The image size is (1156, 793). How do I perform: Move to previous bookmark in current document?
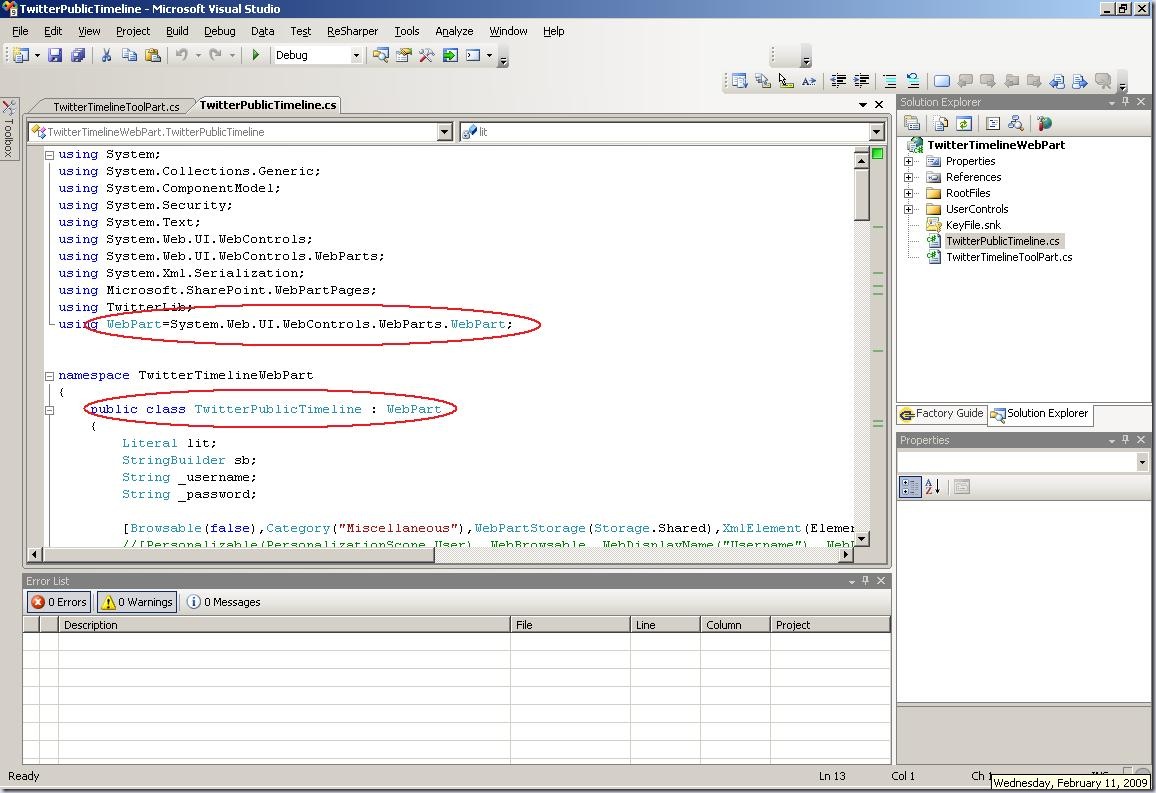pos(1057,81)
